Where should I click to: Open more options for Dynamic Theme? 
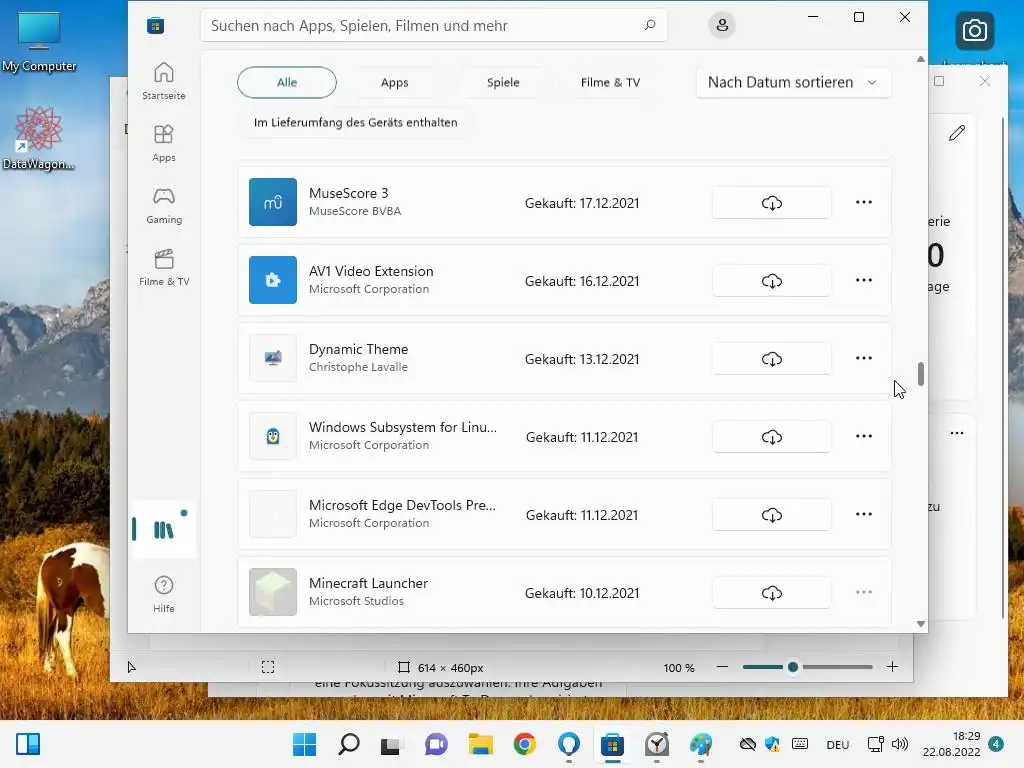pyautogui.click(x=863, y=359)
